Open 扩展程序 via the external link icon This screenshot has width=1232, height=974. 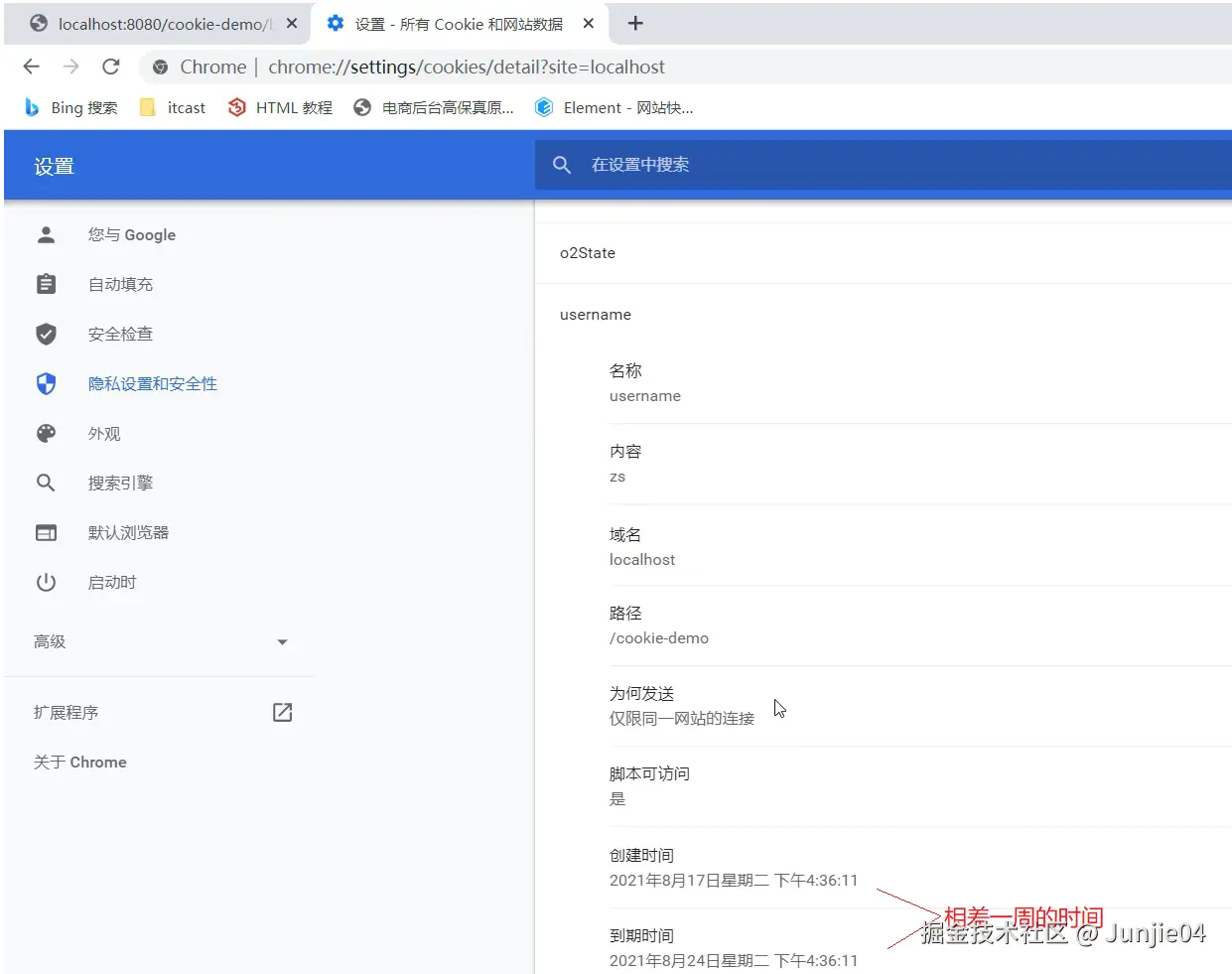[x=282, y=712]
